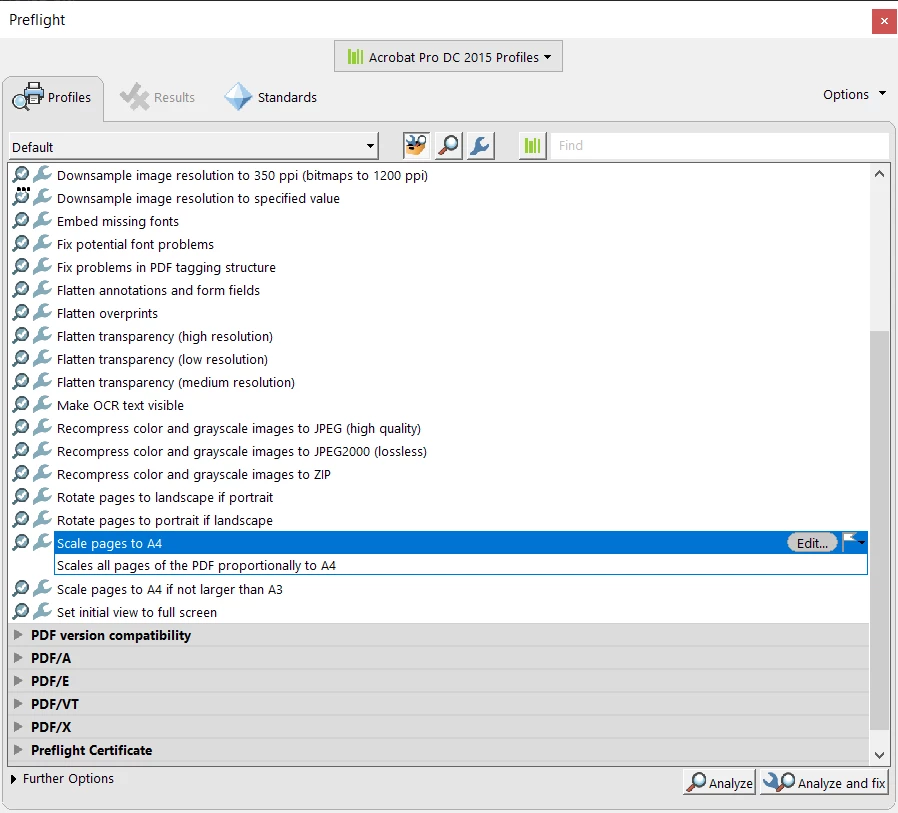Click wrench icon beside Rotate pages to landscape

tap(42, 496)
